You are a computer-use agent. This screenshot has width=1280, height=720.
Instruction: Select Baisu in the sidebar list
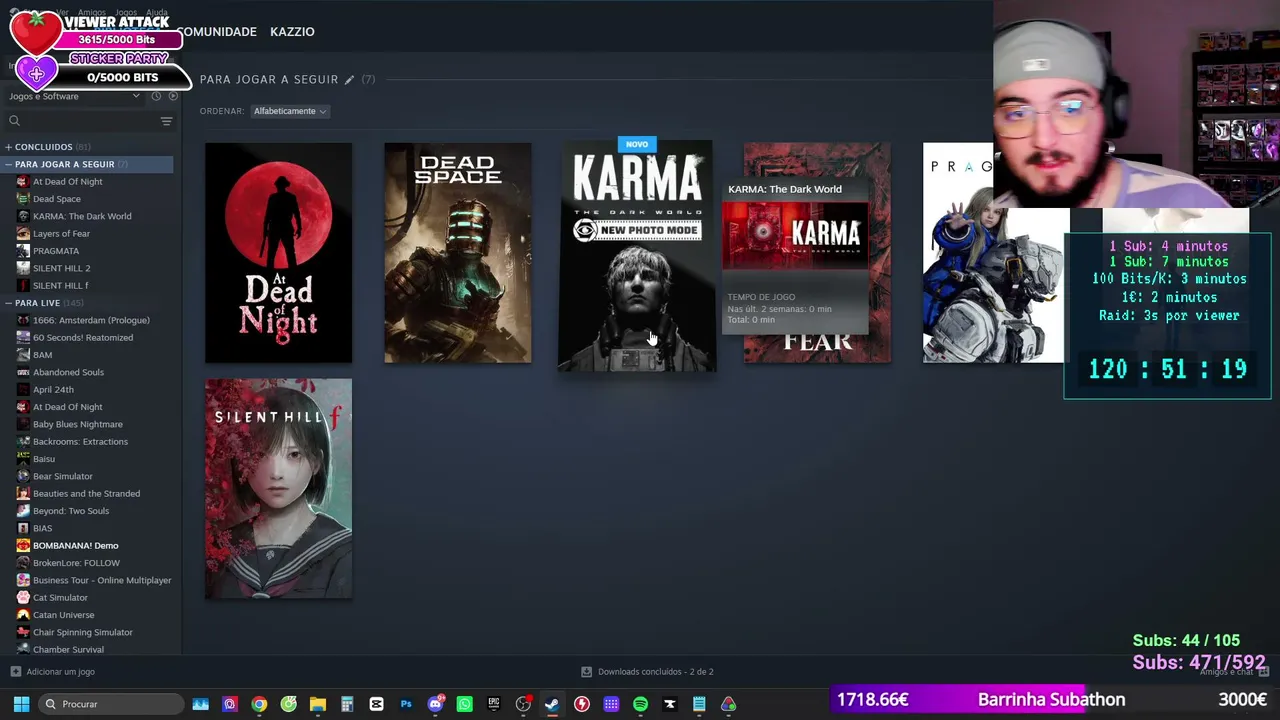[44, 459]
